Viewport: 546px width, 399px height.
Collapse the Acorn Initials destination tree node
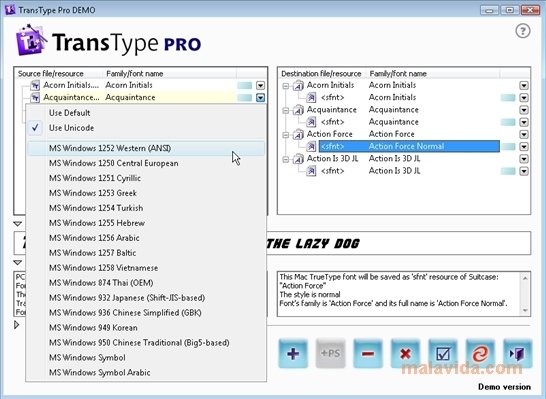[x=286, y=86]
